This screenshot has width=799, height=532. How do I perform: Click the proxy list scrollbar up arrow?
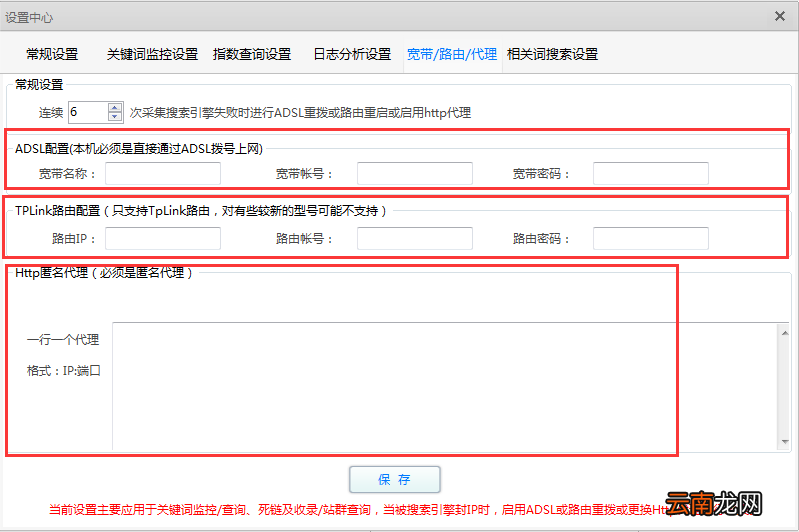[x=785, y=333]
